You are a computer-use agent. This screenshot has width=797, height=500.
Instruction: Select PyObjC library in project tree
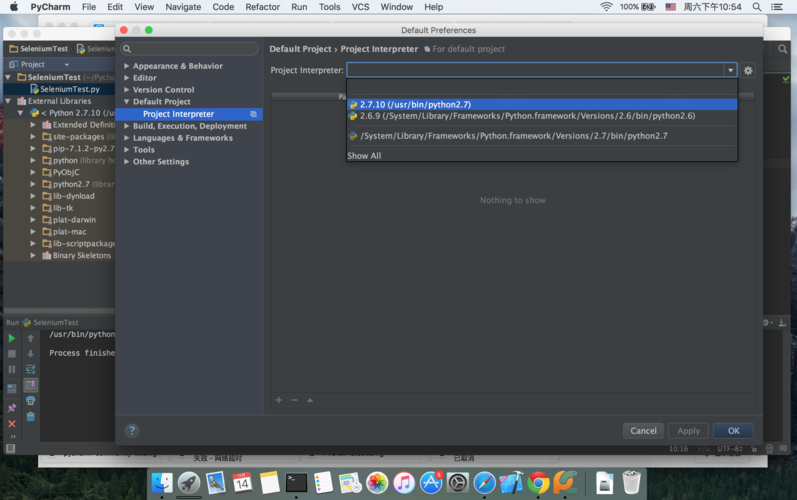coord(61,172)
